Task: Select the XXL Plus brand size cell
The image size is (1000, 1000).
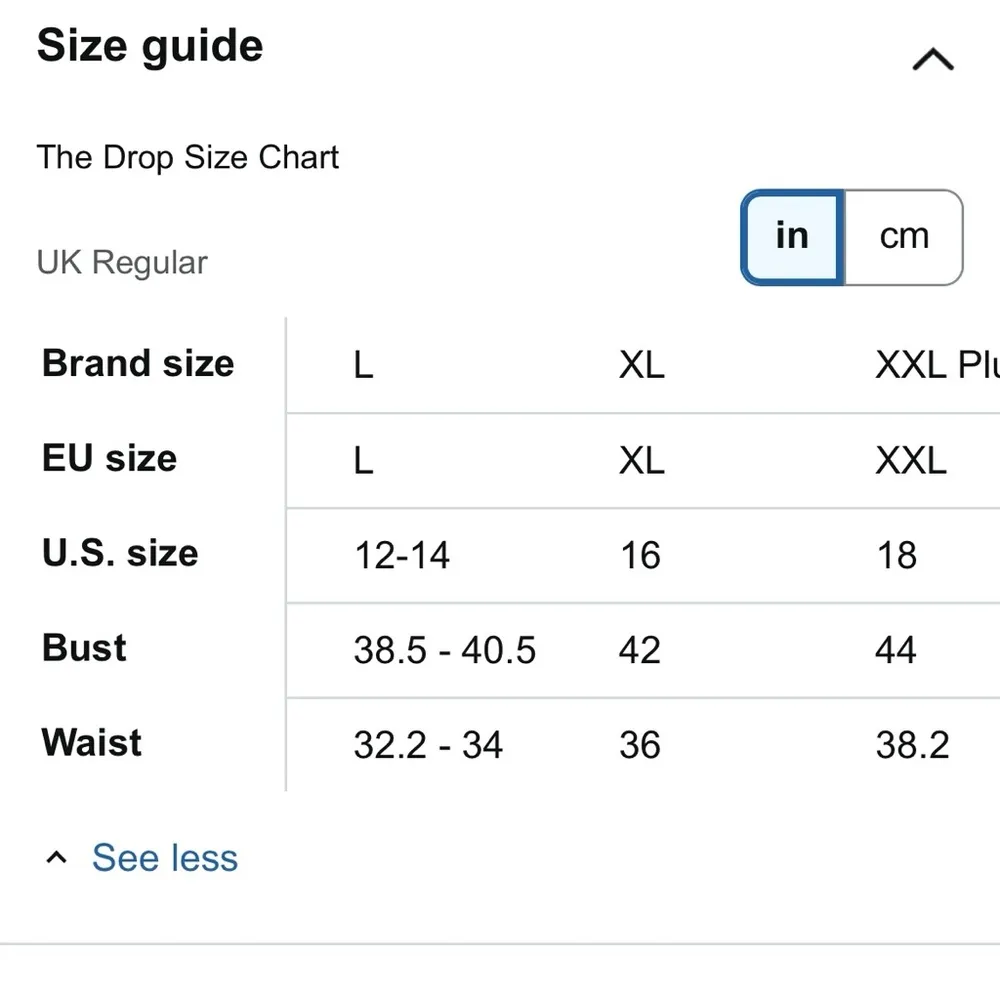Action: (937, 365)
